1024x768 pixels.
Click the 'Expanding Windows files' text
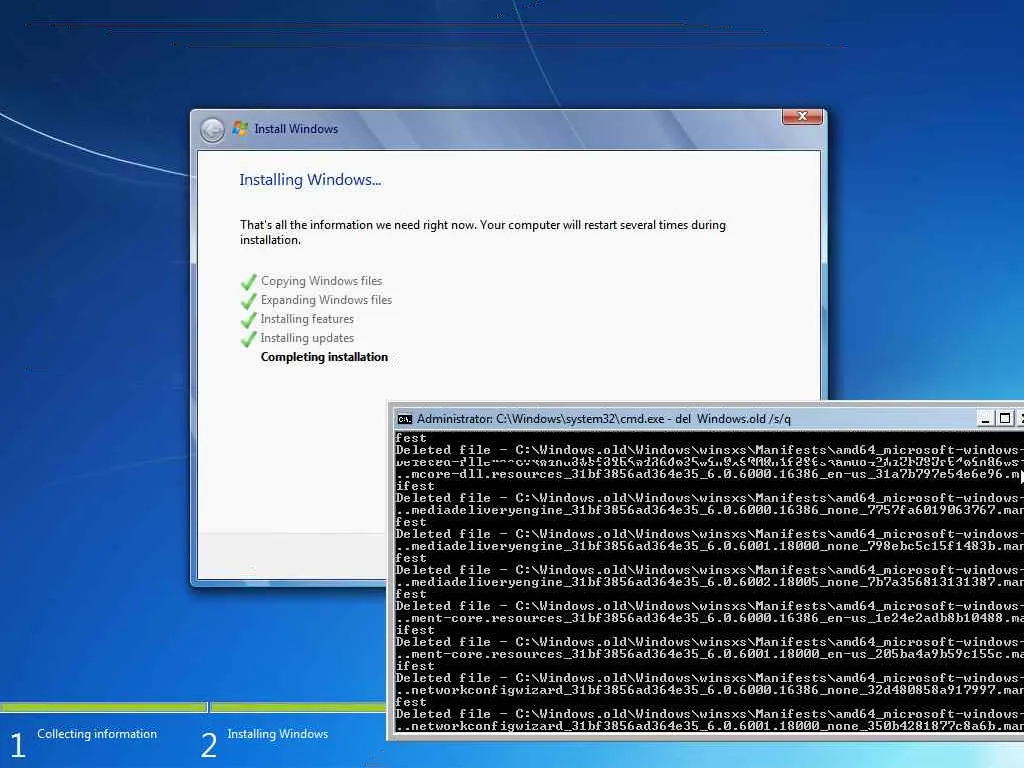click(326, 300)
